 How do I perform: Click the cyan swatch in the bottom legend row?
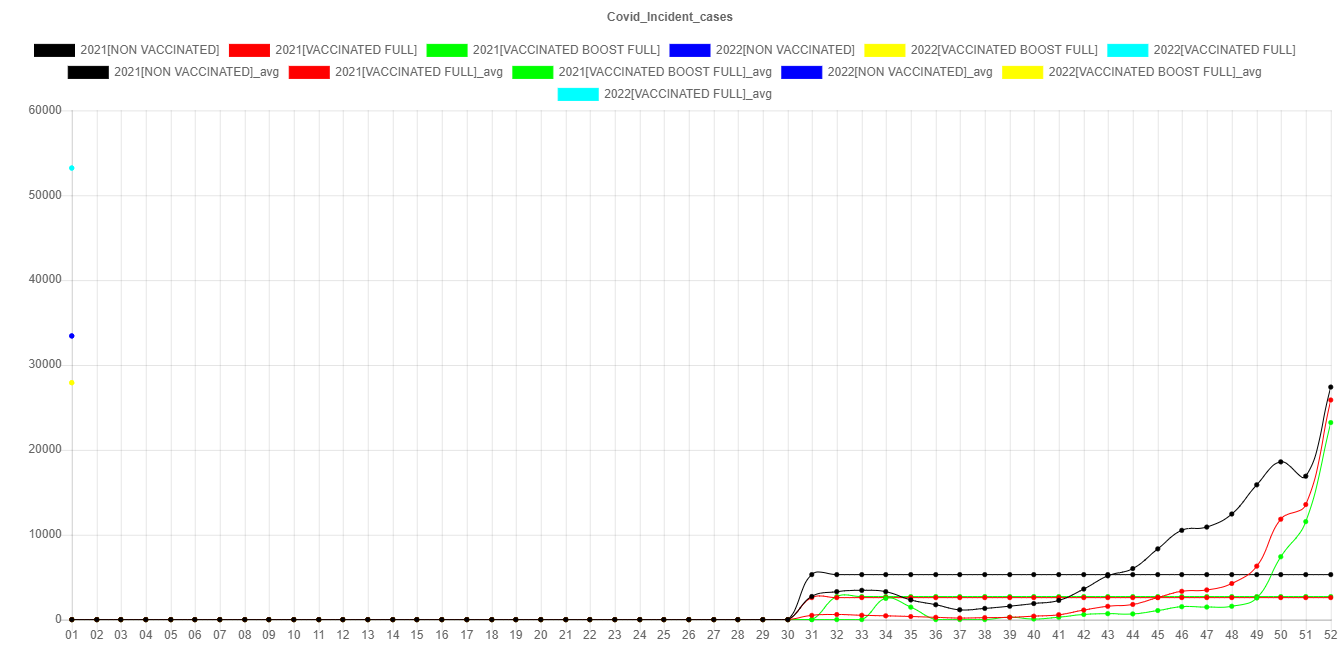[577, 94]
